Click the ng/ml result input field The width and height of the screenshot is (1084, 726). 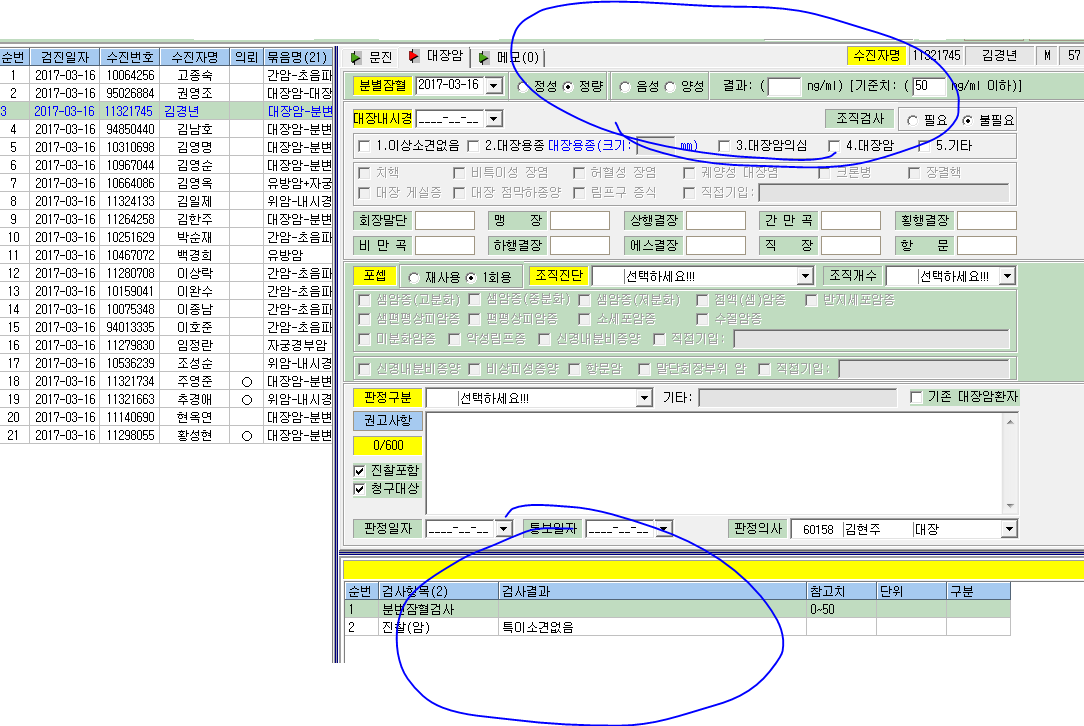(784, 86)
